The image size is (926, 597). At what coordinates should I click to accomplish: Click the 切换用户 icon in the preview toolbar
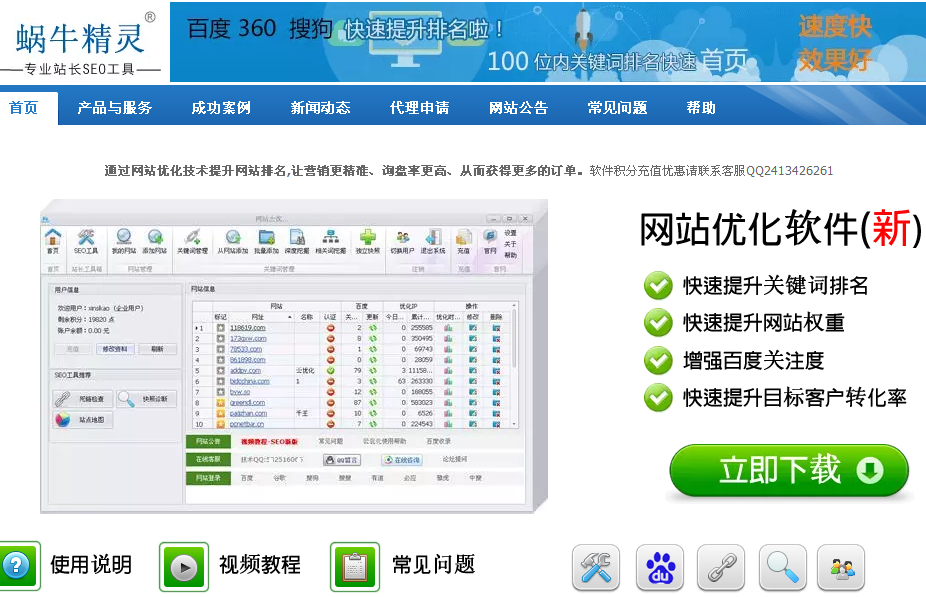pyautogui.click(x=402, y=241)
